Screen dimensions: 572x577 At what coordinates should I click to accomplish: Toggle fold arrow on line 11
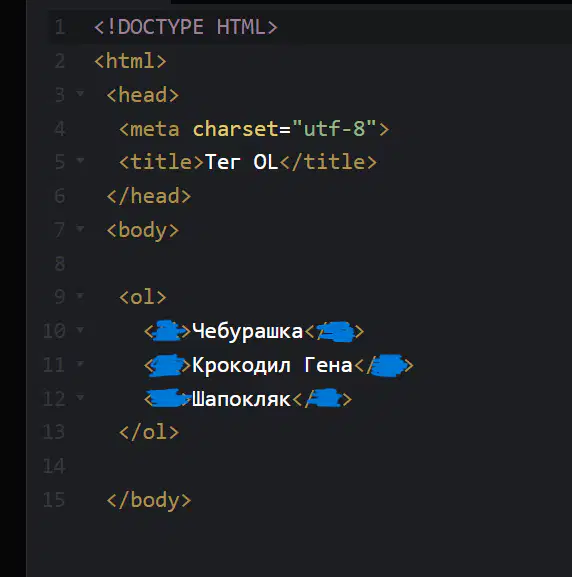point(80,364)
